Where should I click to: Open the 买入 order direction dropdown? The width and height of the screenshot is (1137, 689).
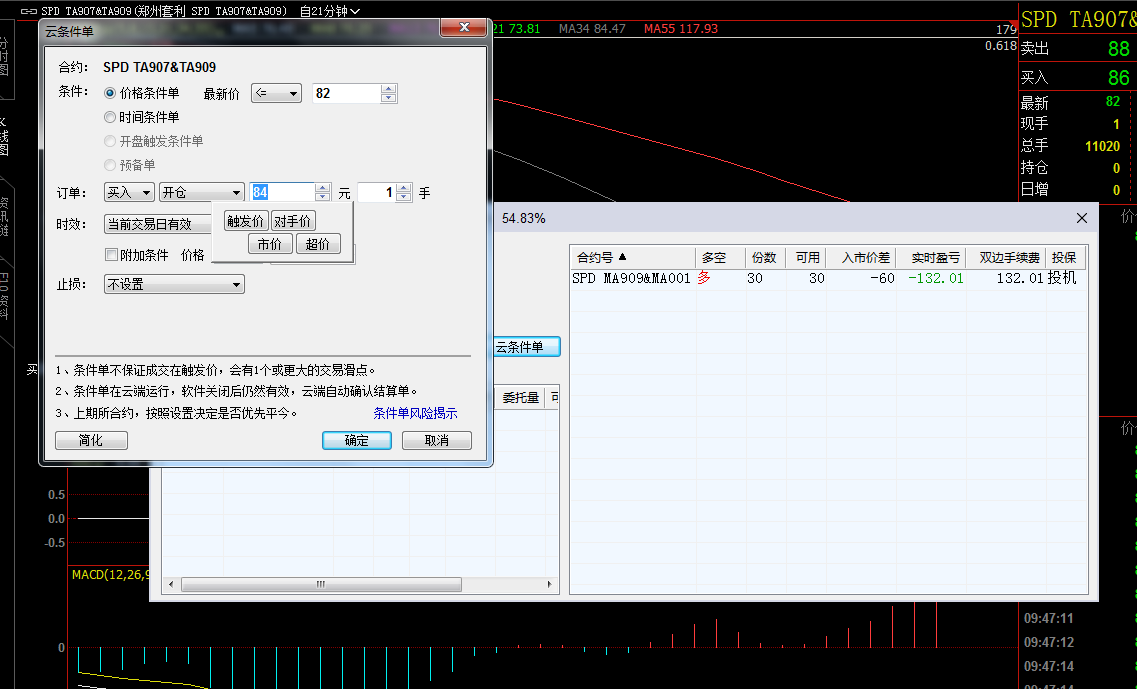129,192
